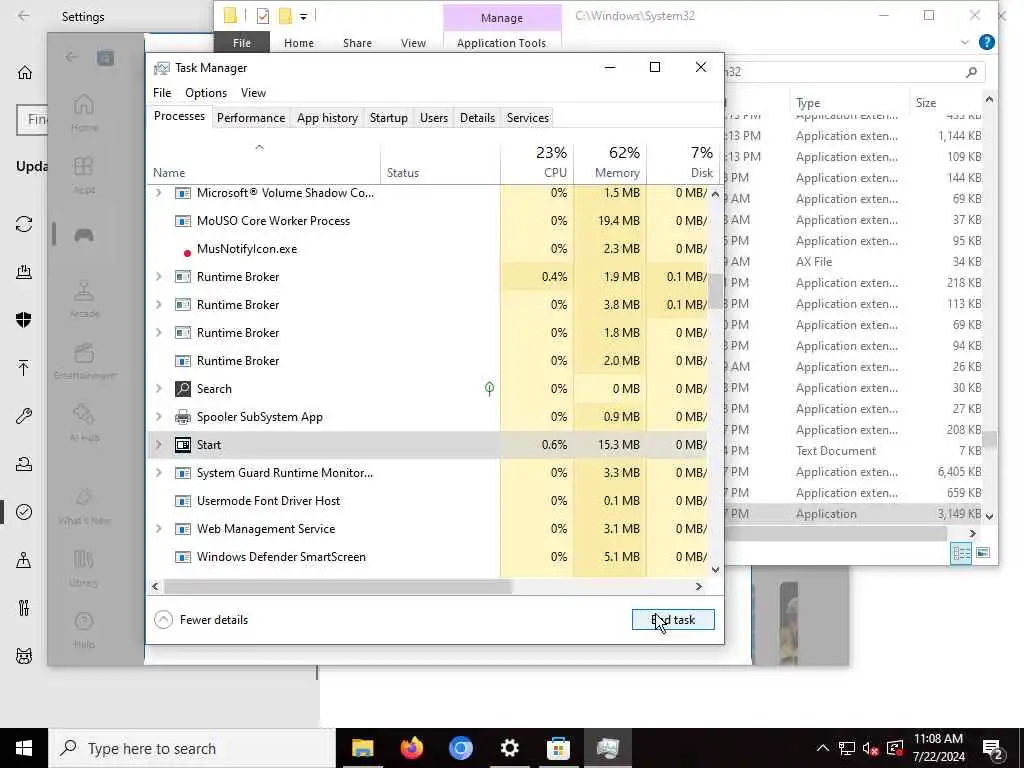The height and width of the screenshot is (768, 1024).
Task: Click the taskbar search box
Action: [192, 748]
